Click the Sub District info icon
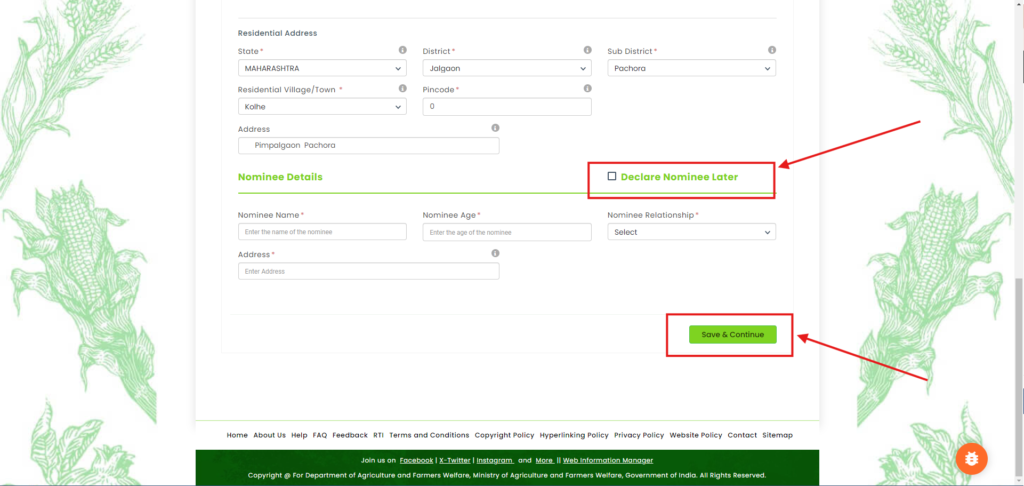Viewport: 1024px width, 486px height. (x=772, y=50)
